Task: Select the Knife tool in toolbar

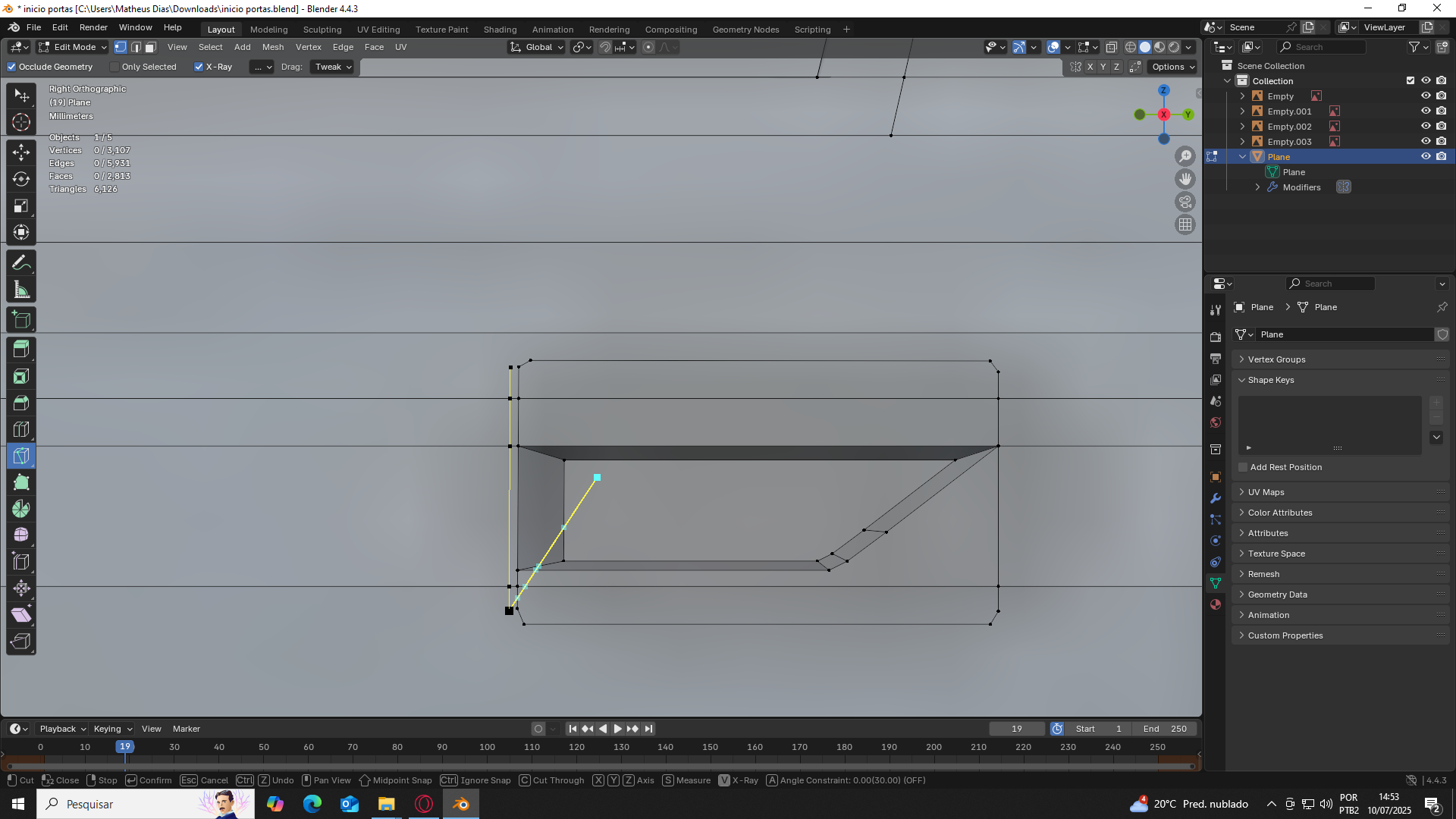Action: (21, 456)
